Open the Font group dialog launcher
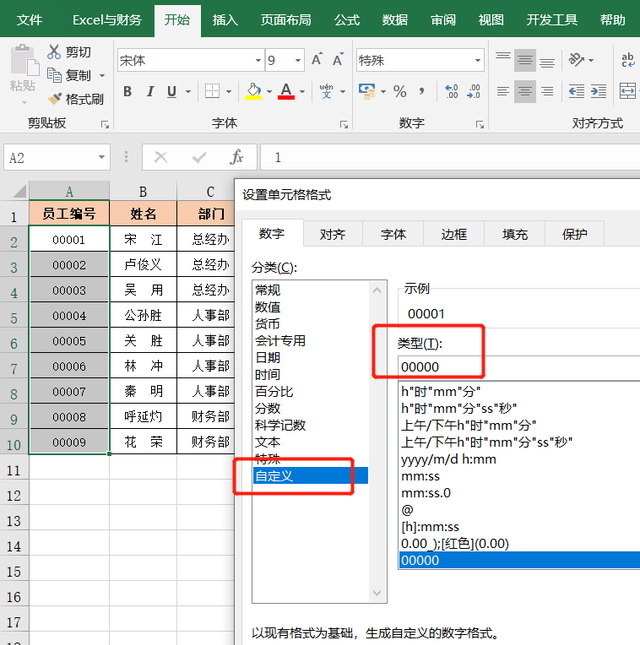640x645 pixels. coord(344,124)
